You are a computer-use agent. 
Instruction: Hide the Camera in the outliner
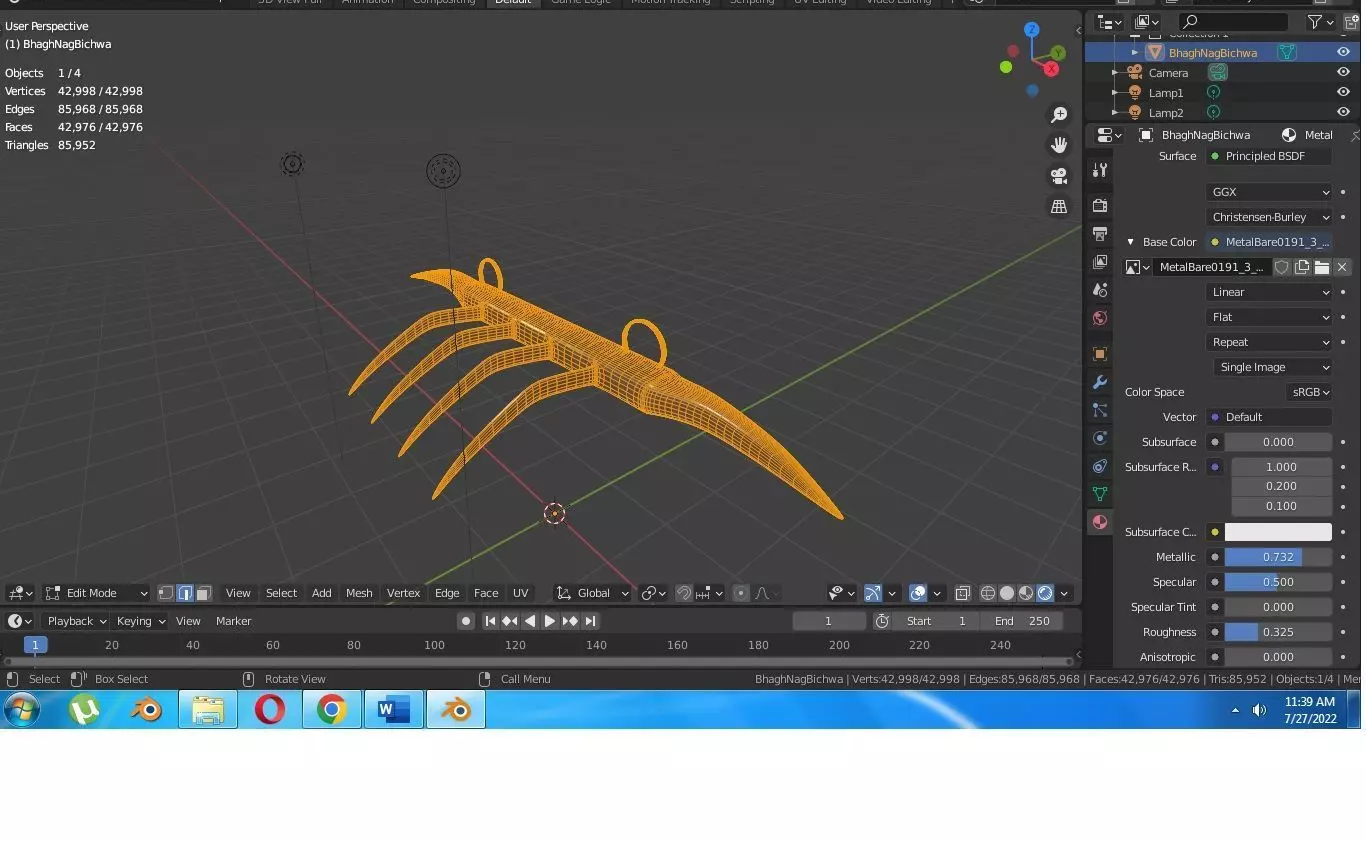pos(1343,72)
